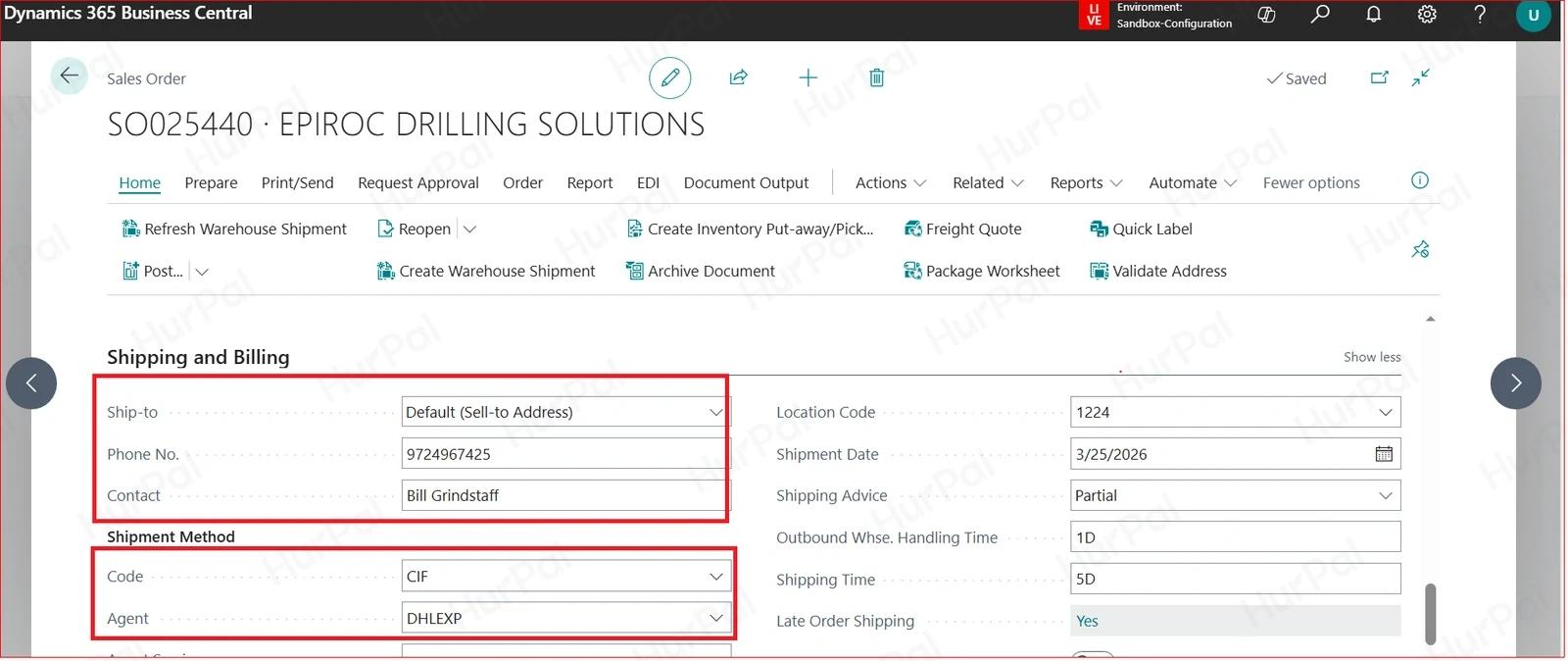Open search magnifier in top bar
This screenshot has height=661, width=1568.
1321,14
